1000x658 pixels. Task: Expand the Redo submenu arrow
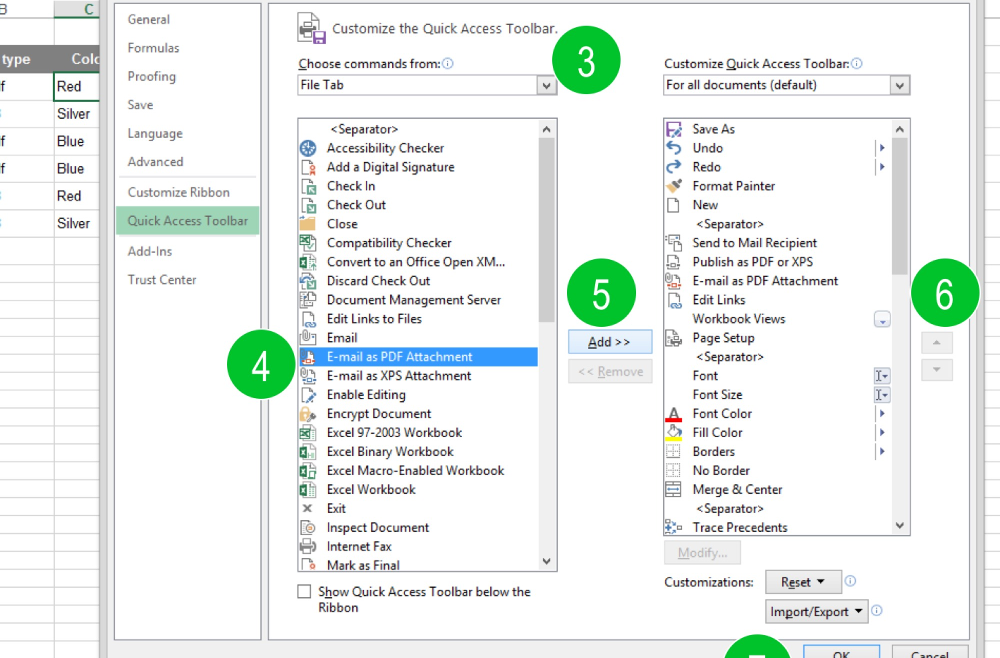click(882, 167)
